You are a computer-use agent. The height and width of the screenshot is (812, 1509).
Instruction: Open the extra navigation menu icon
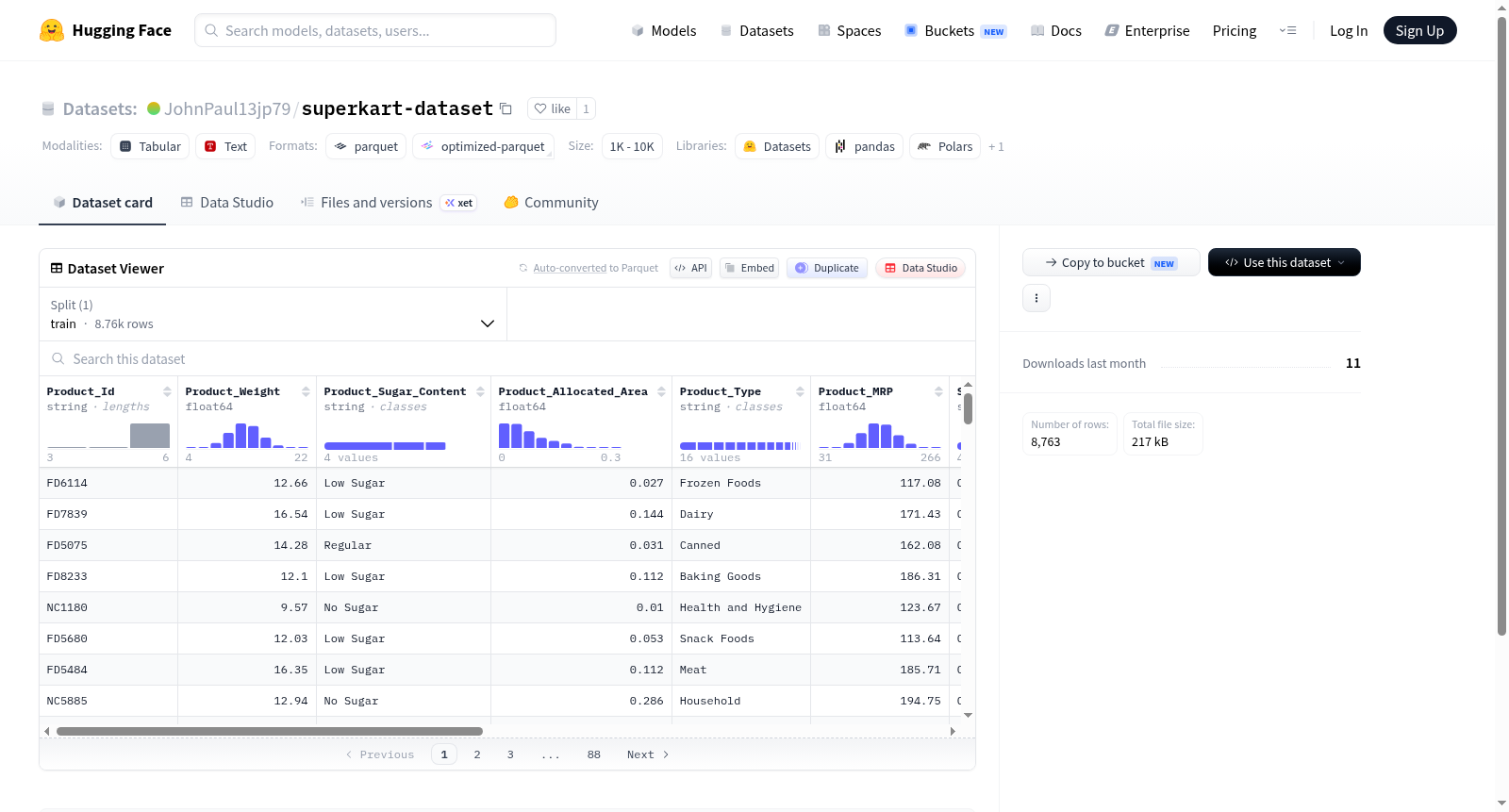[x=1287, y=30]
